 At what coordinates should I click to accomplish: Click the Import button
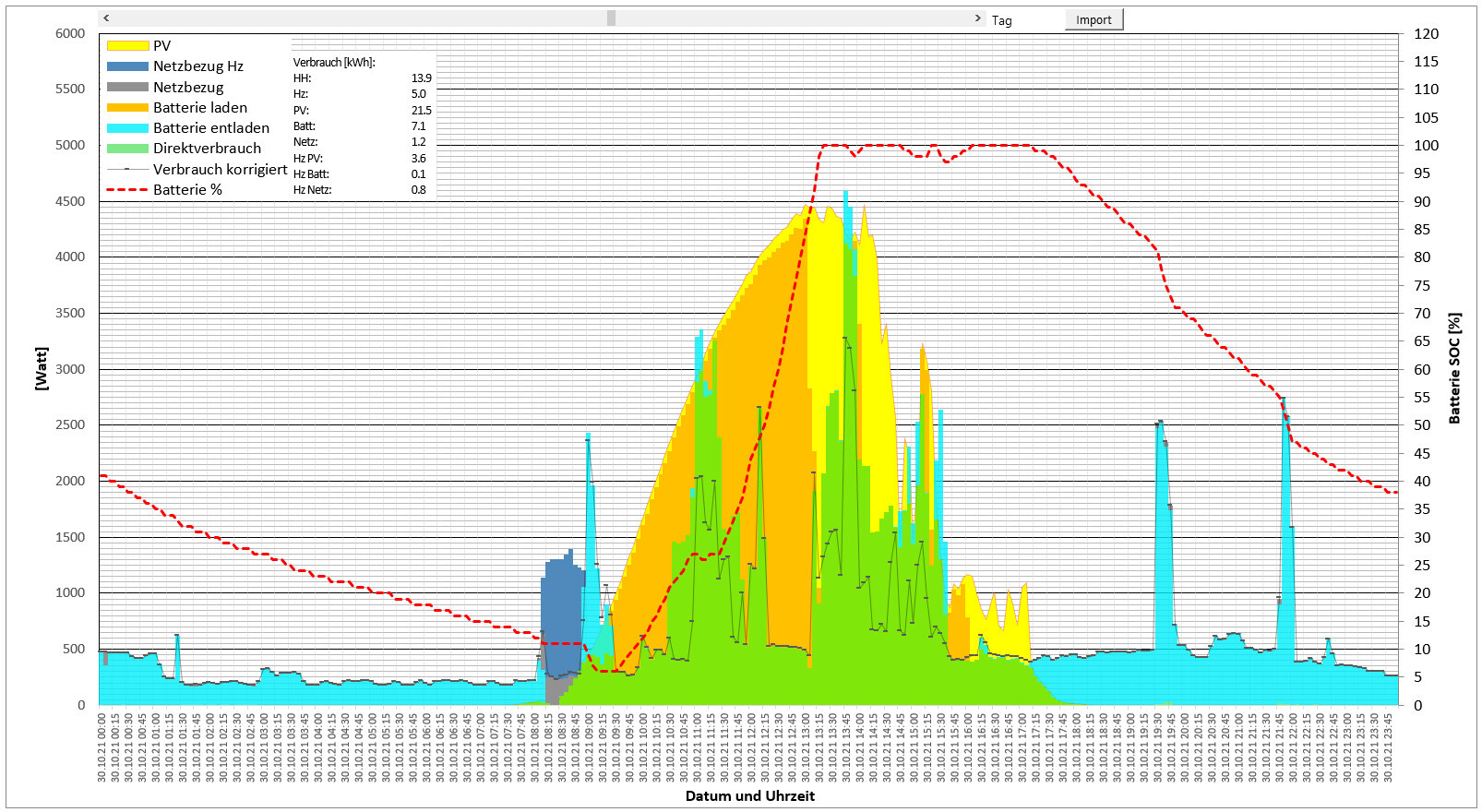1094,19
